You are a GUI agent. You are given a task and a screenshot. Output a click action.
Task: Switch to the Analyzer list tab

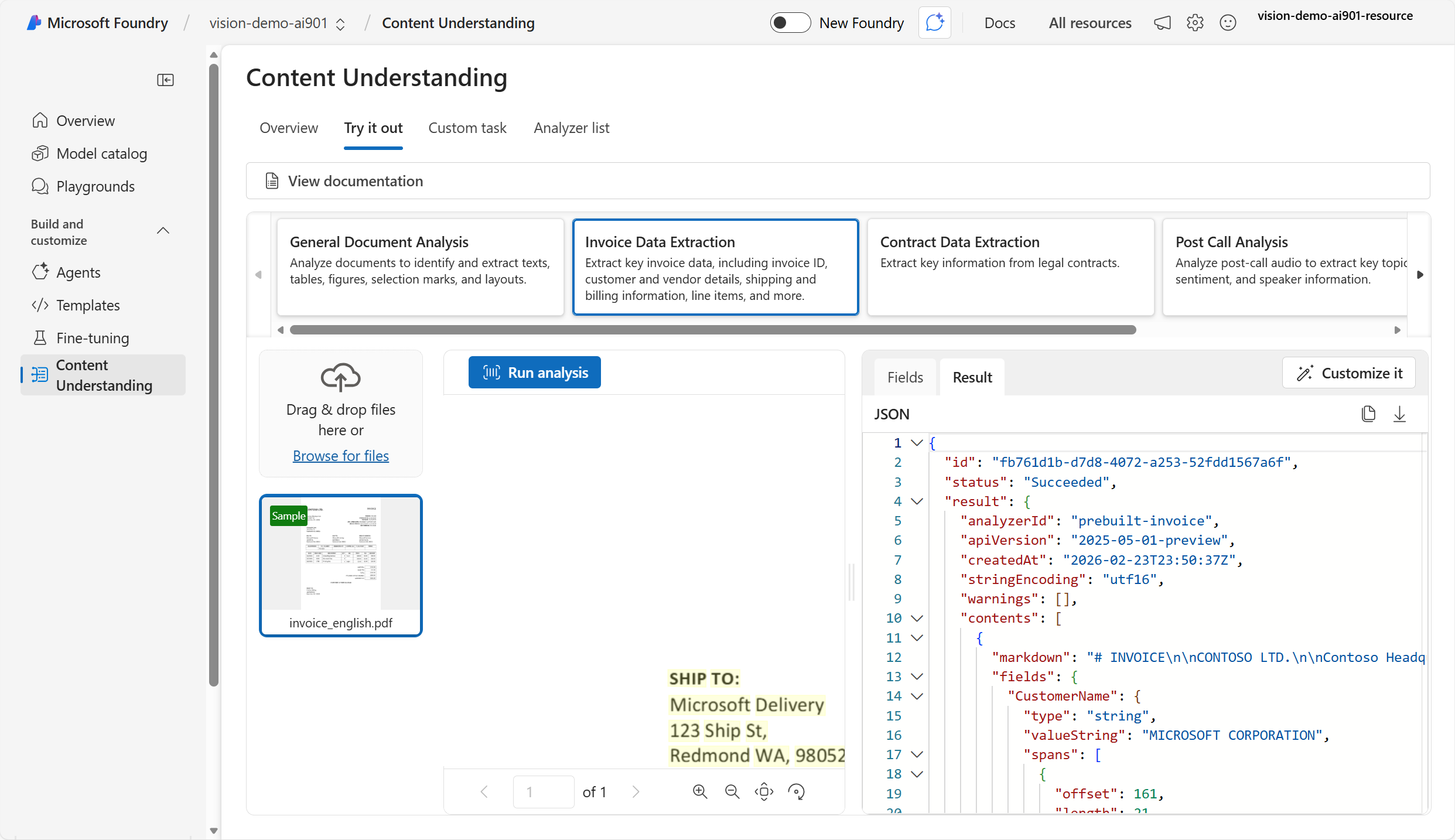571,128
